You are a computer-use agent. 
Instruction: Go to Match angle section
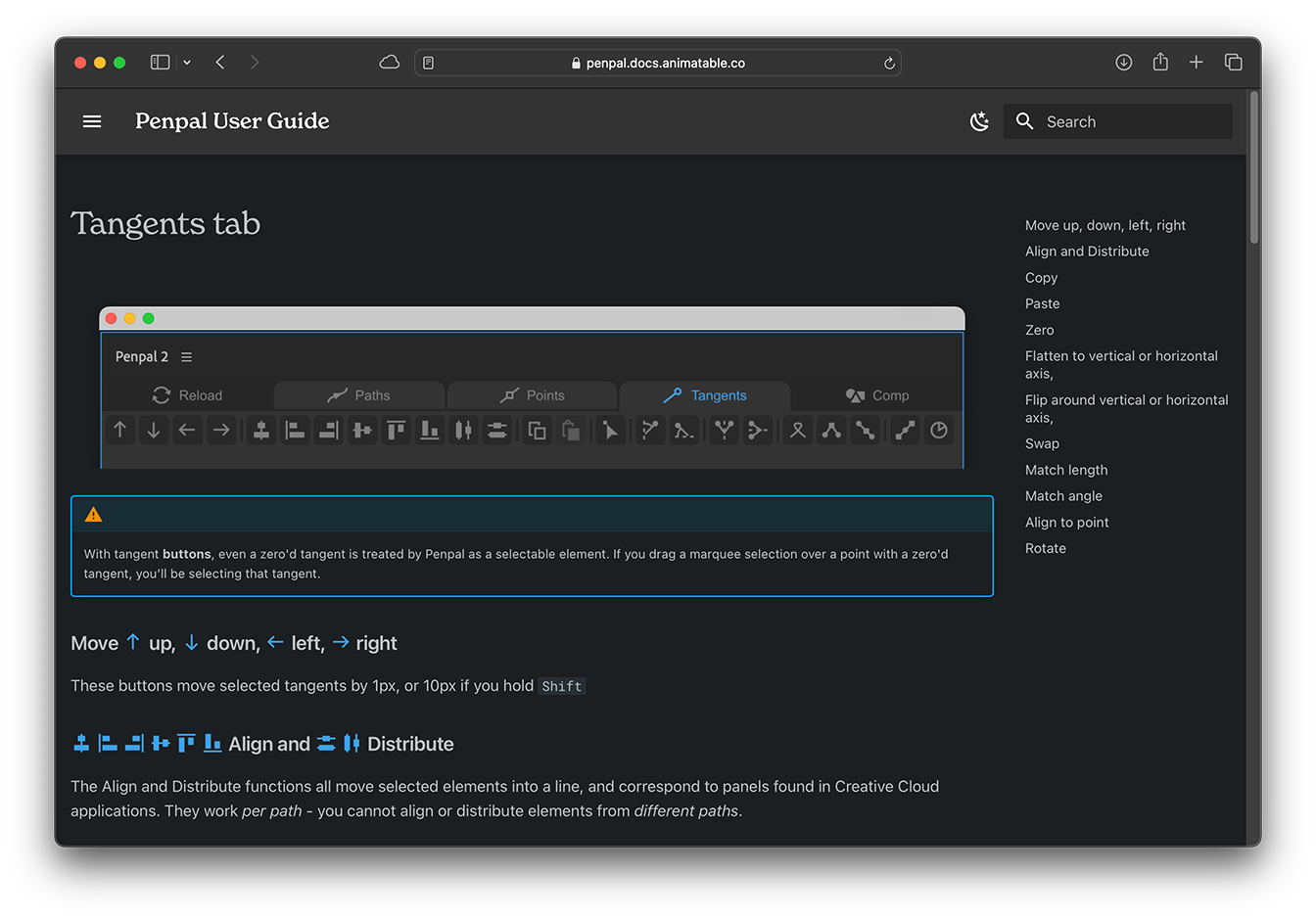click(1063, 496)
